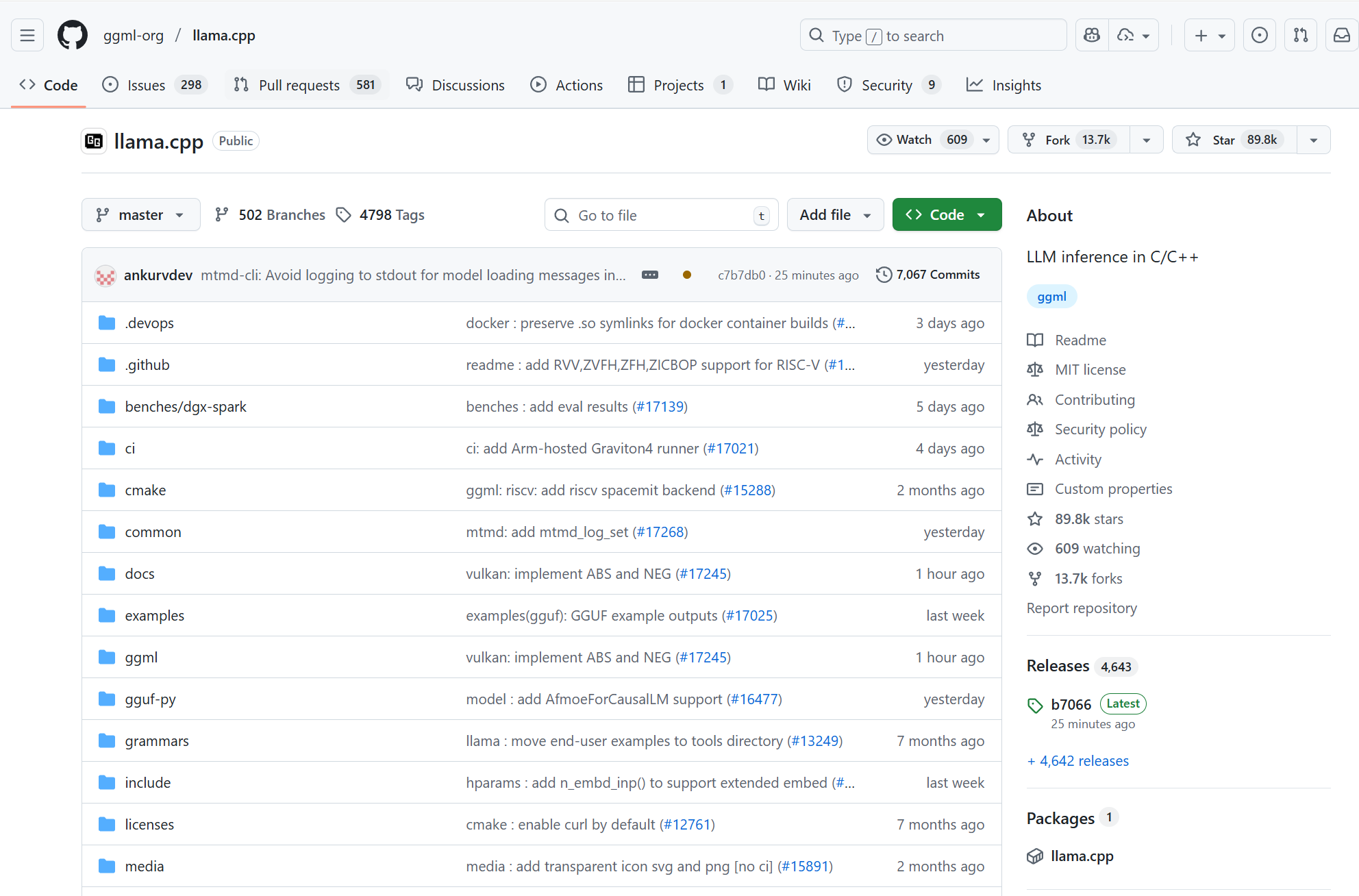This screenshot has width=1359, height=896.
Task: Open the notifications inbox icon
Action: coord(1341,36)
